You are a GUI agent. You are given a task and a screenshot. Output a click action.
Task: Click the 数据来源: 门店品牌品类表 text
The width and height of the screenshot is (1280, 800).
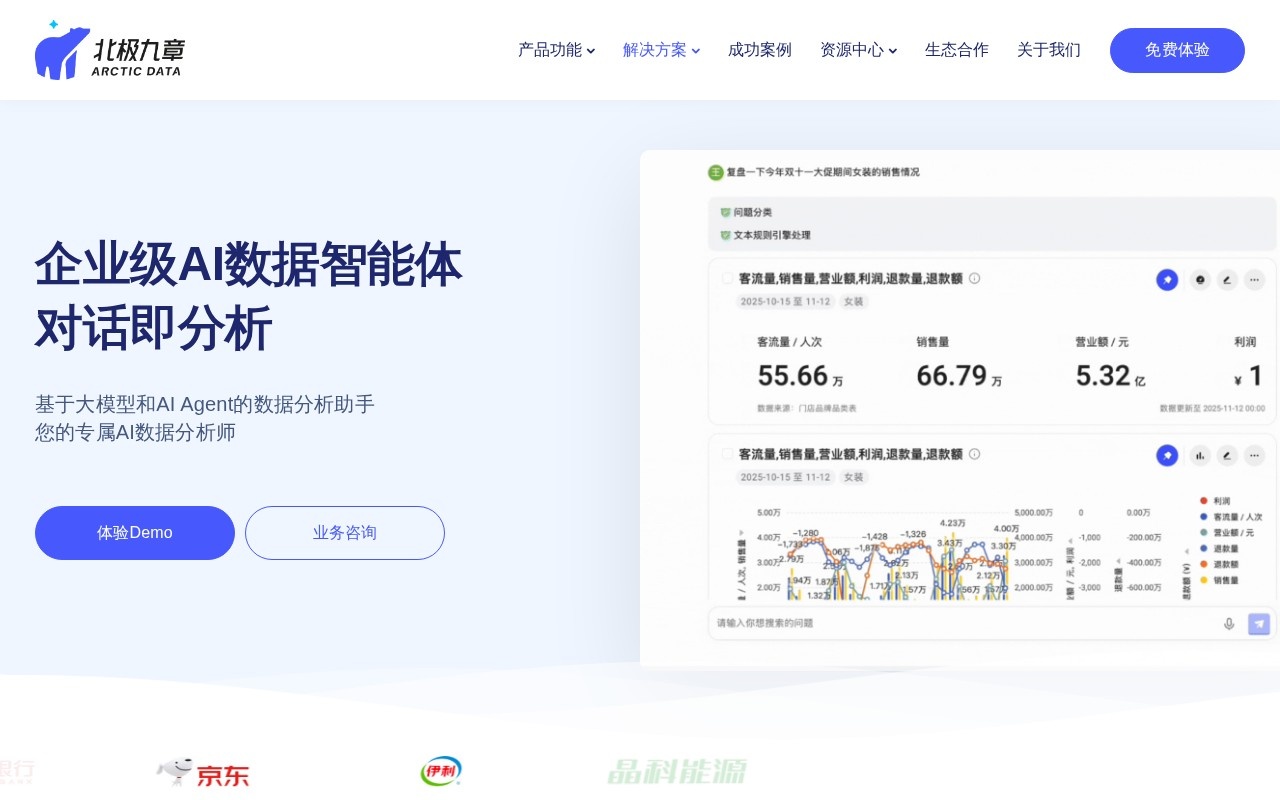807,409
